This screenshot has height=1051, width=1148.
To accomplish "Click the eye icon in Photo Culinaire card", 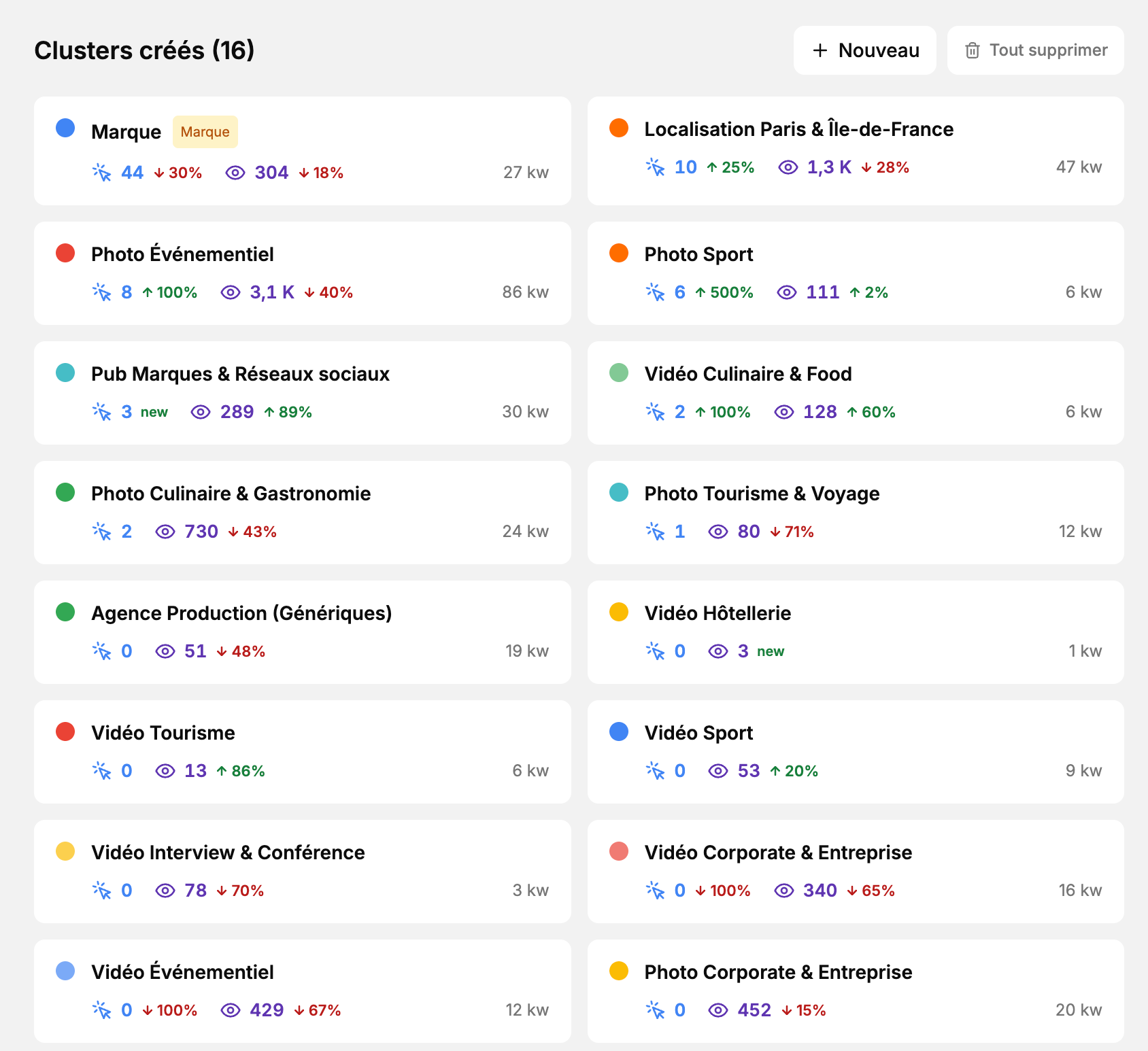I will [x=165, y=532].
